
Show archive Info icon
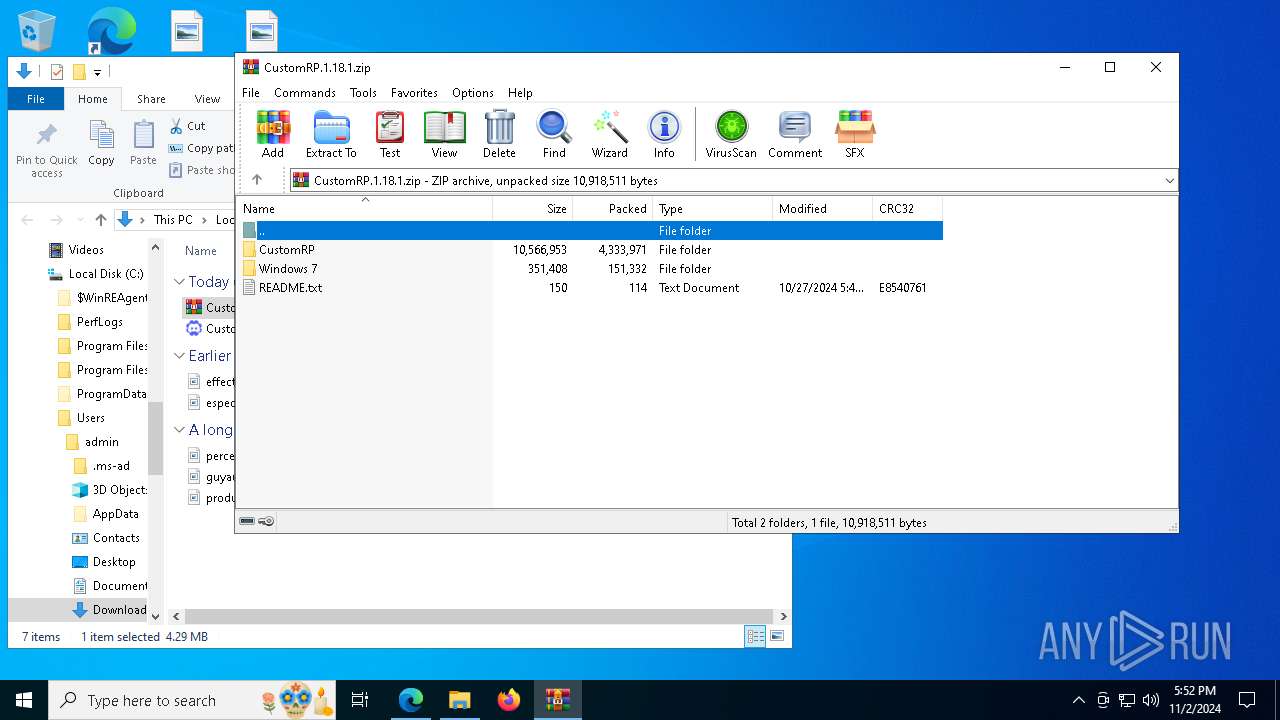click(x=664, y=134)
